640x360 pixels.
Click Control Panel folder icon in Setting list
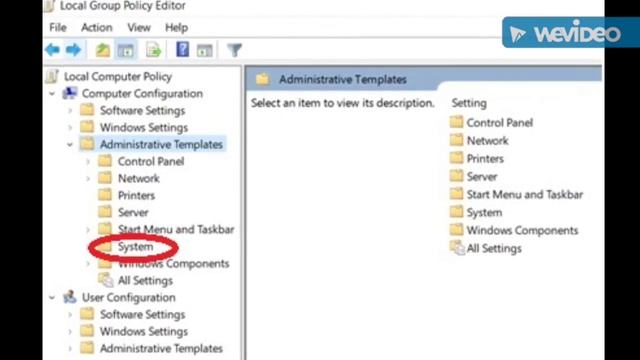click(x=456, y=122)
